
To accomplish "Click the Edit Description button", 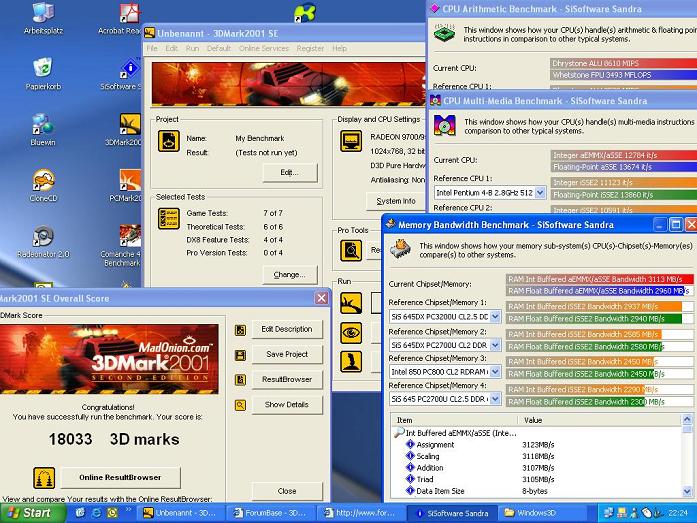I will click(x=287, y=329).
